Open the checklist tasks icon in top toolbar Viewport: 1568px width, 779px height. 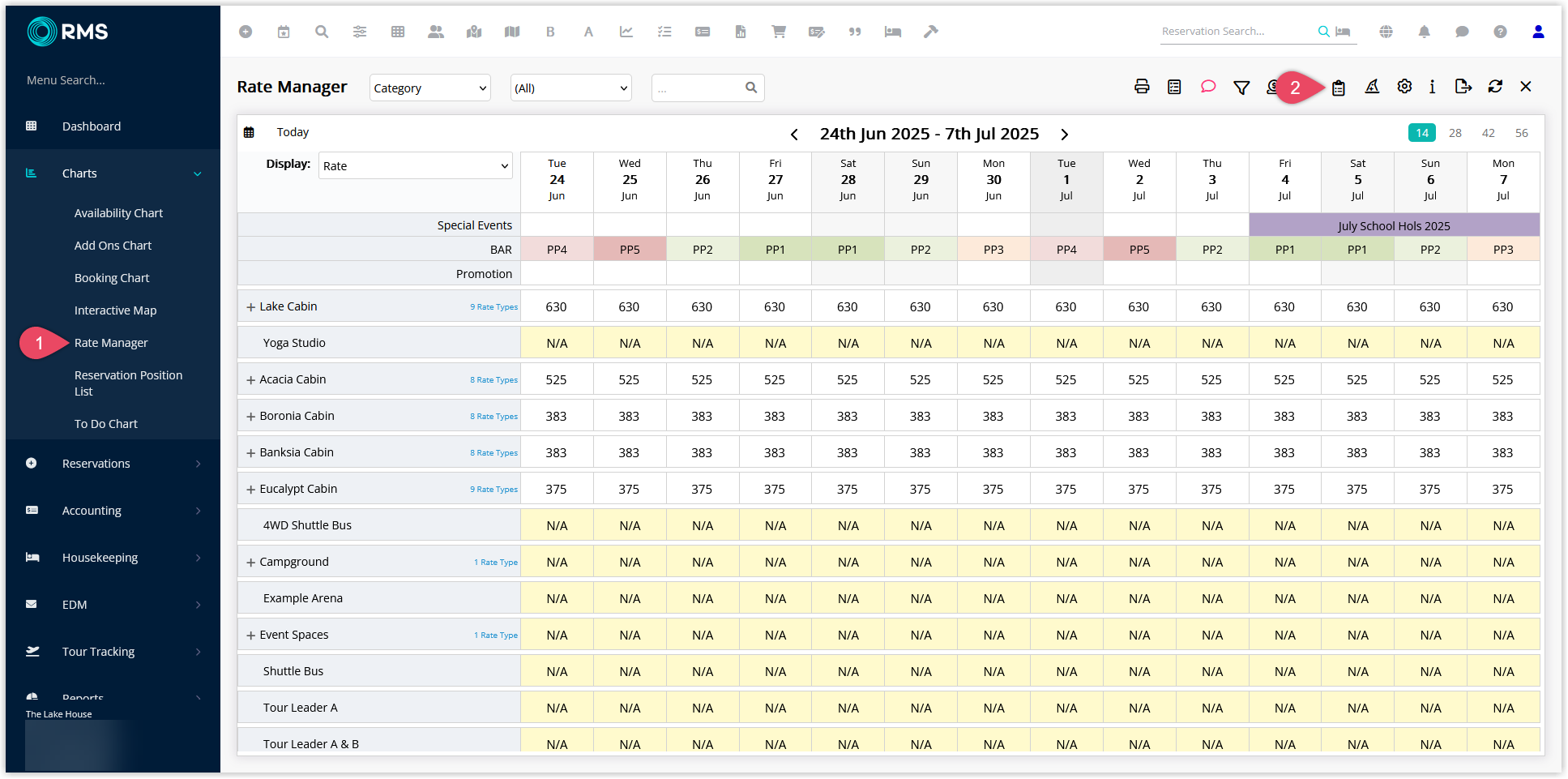[664, 32]
